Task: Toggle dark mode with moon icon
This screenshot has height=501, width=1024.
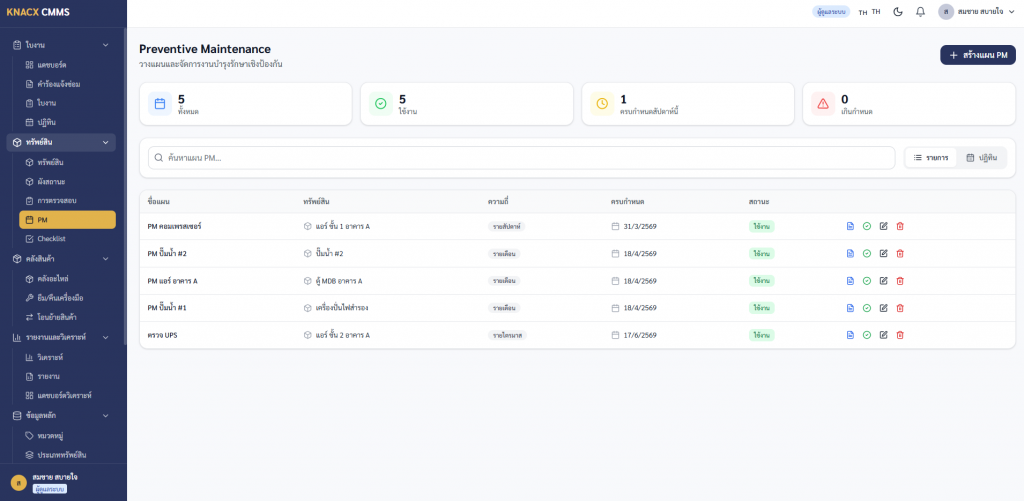Action: click(x=897, y=12)
